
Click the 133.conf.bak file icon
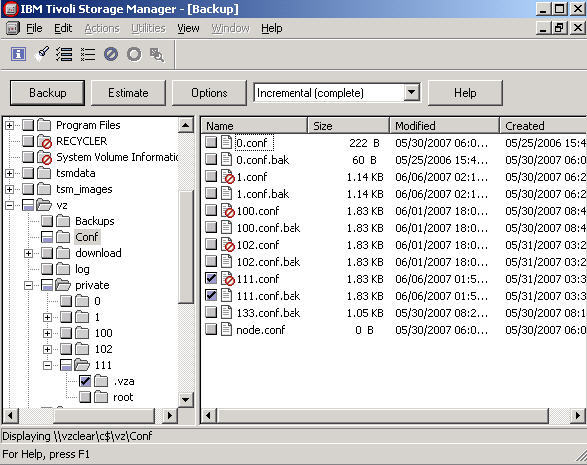pos(226,313)
